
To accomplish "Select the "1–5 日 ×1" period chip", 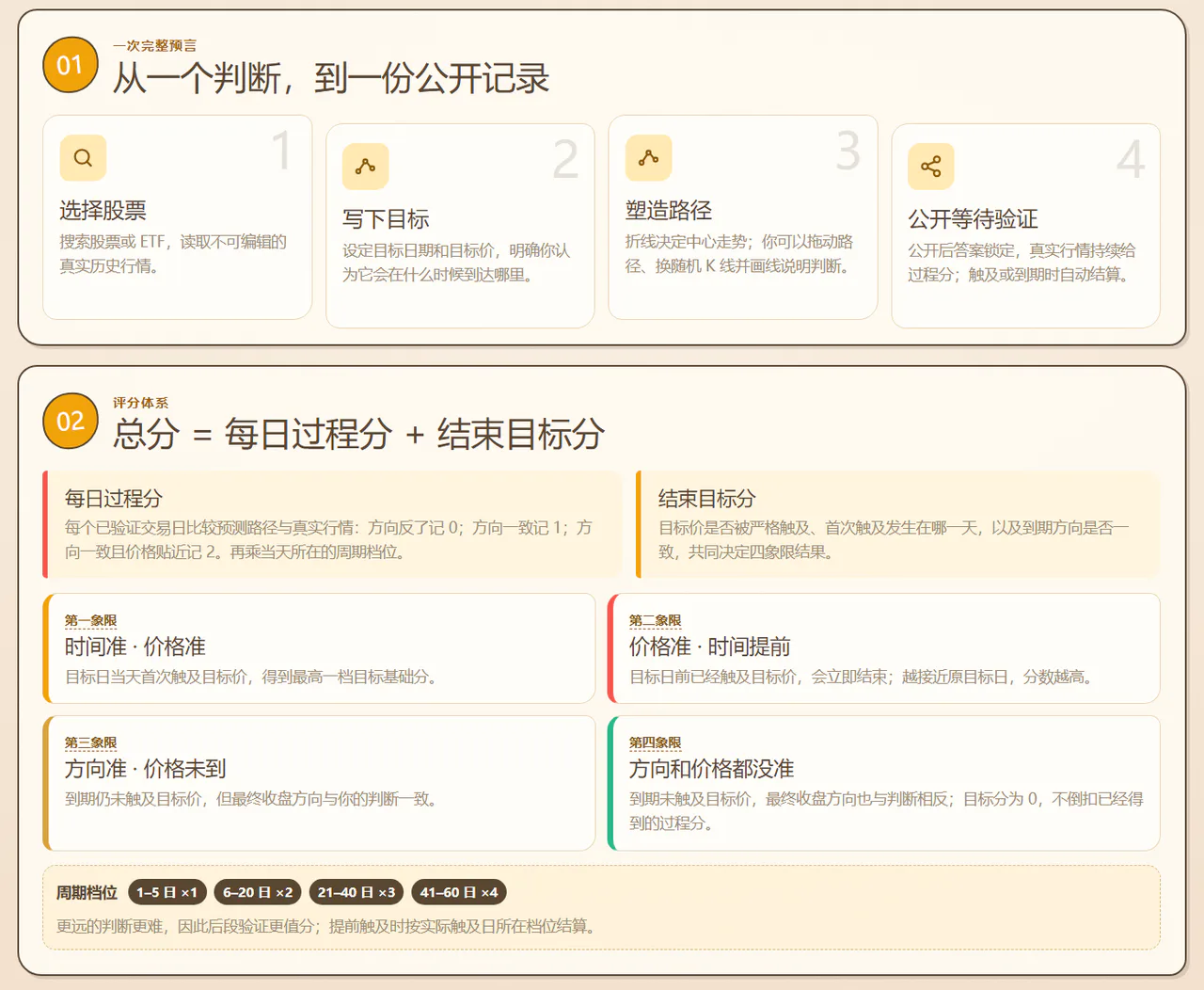I will coord(166,892).
